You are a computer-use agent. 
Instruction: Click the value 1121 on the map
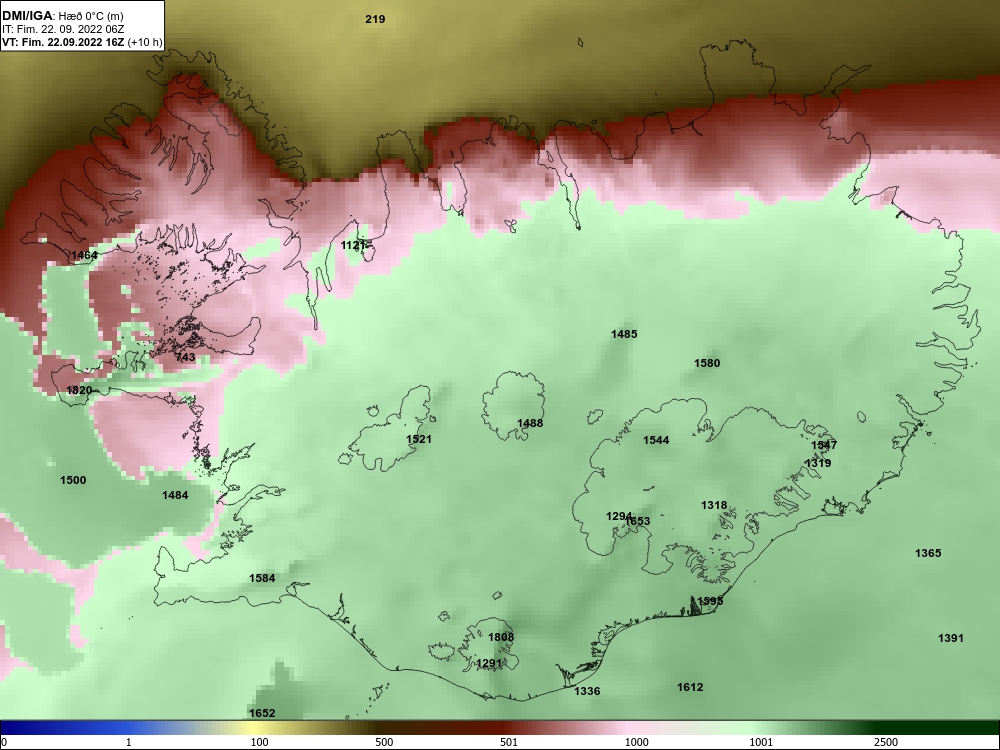pyautogui.click(x=353, y=246)
